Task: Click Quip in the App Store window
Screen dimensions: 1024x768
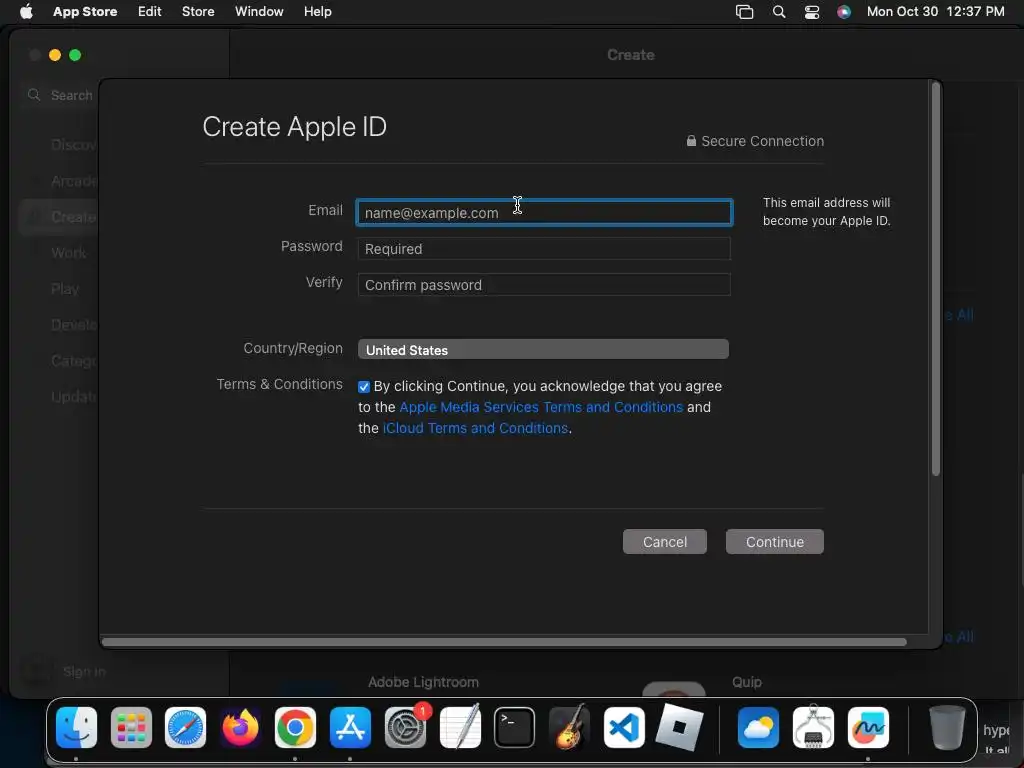Action: coord(746,682)
